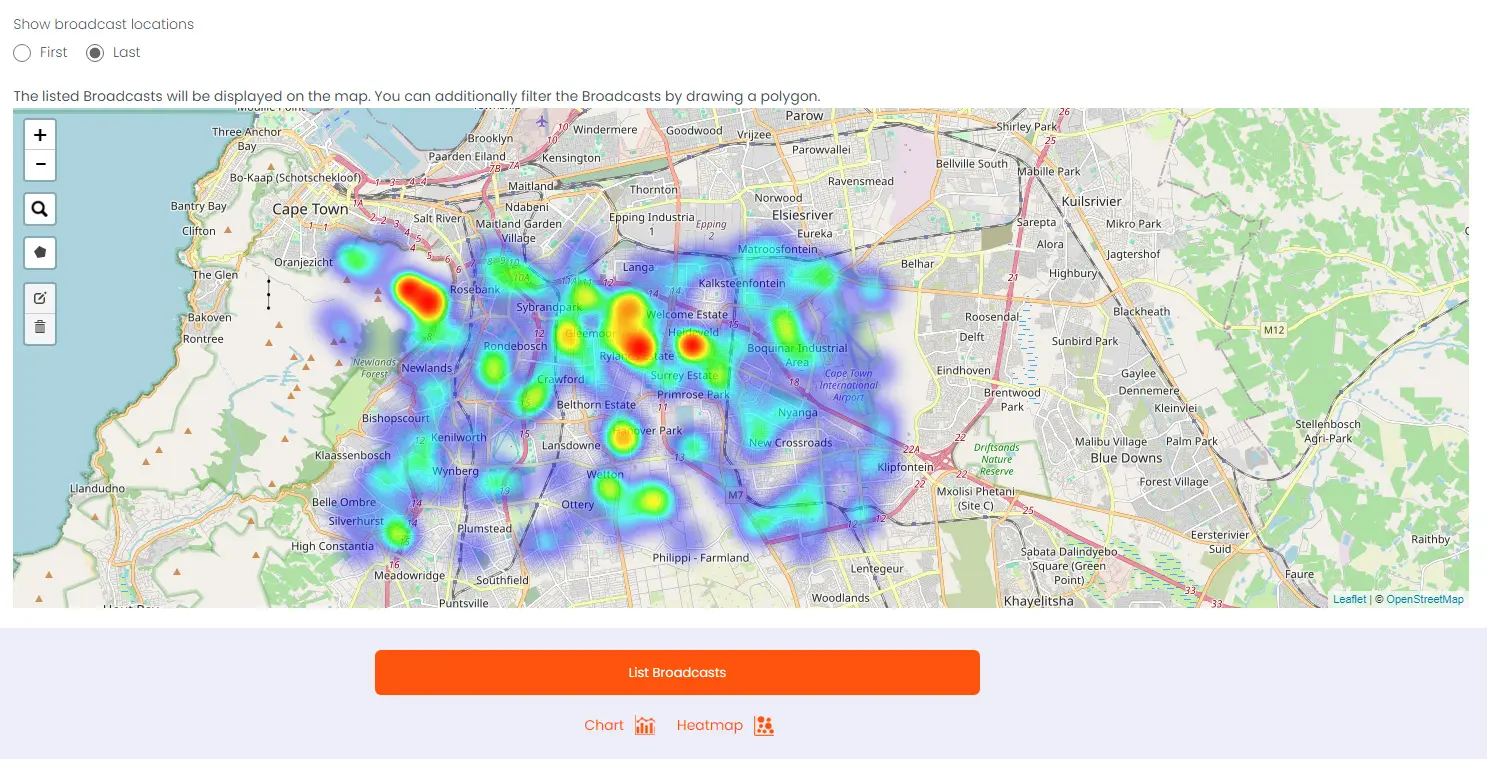Click the delete layers trash icon
Image resolution: width=1487 pixels, height=759 pixels.
[40, 327]
